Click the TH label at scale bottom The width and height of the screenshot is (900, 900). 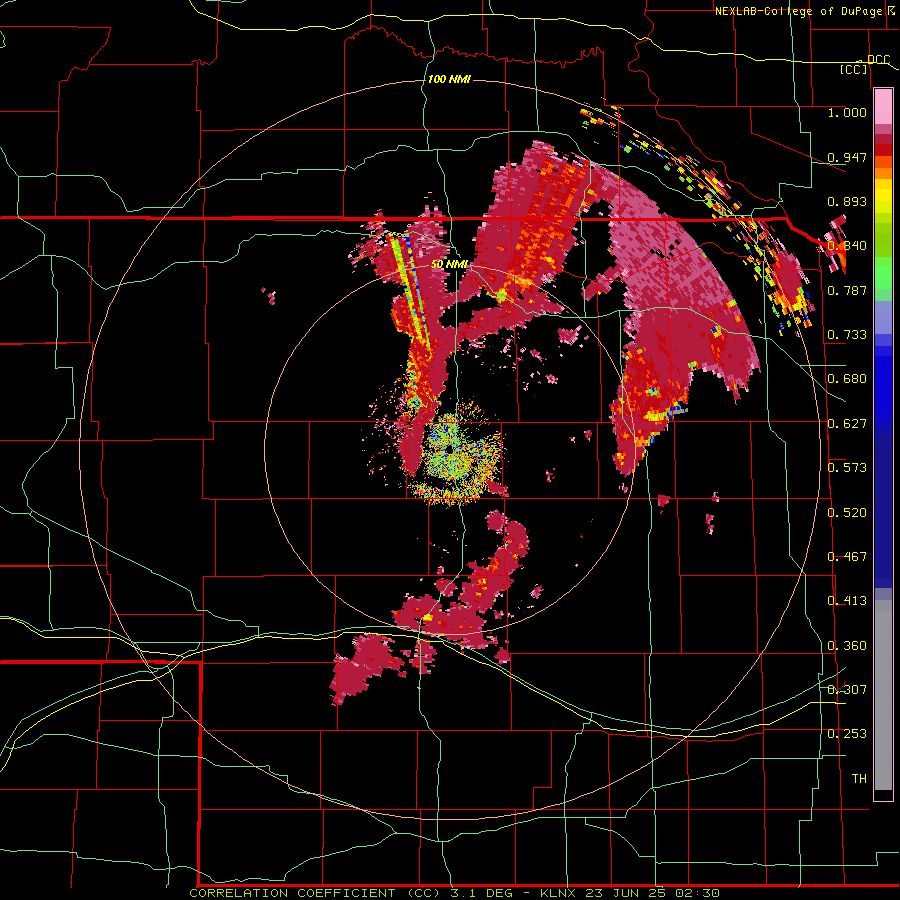(x=859, y=779)
